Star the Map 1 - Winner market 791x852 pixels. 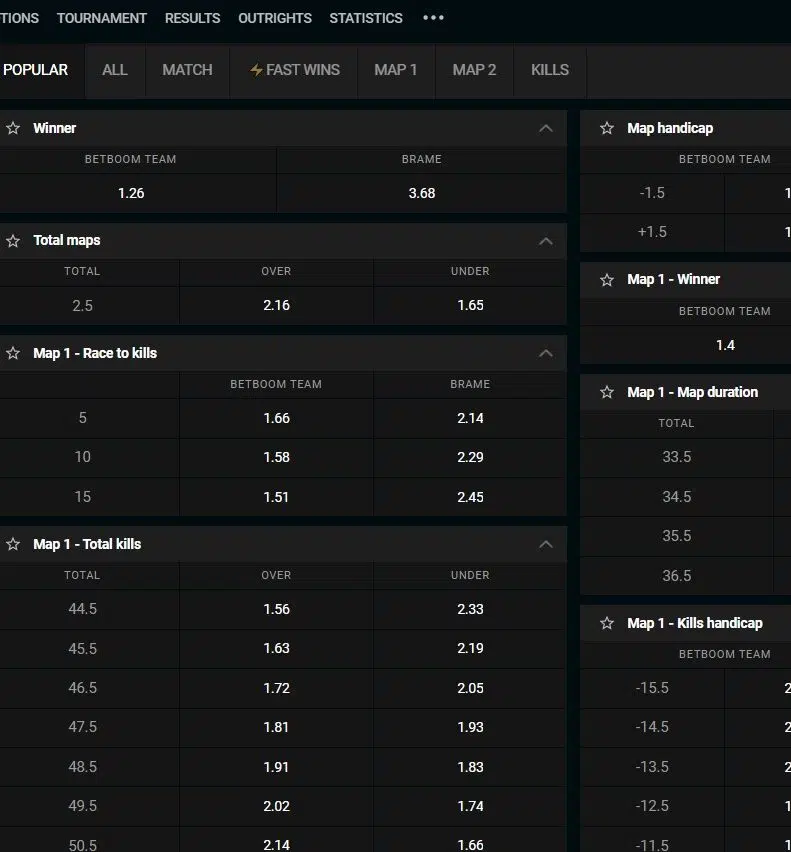point(607,280)
